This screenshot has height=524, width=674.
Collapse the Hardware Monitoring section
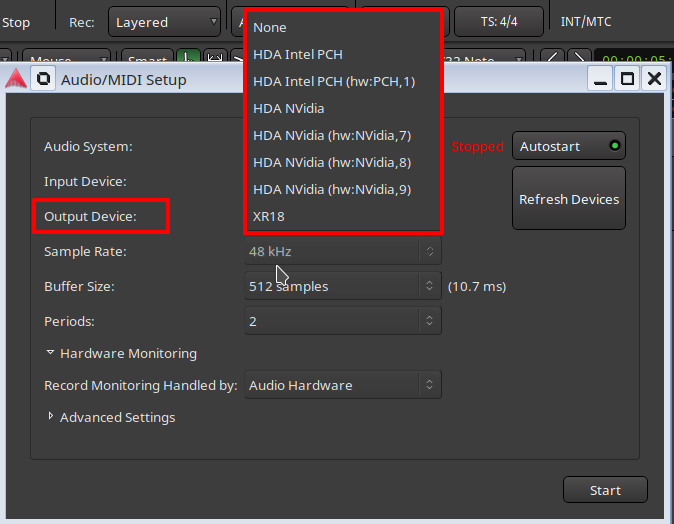(x=120, y=353)
